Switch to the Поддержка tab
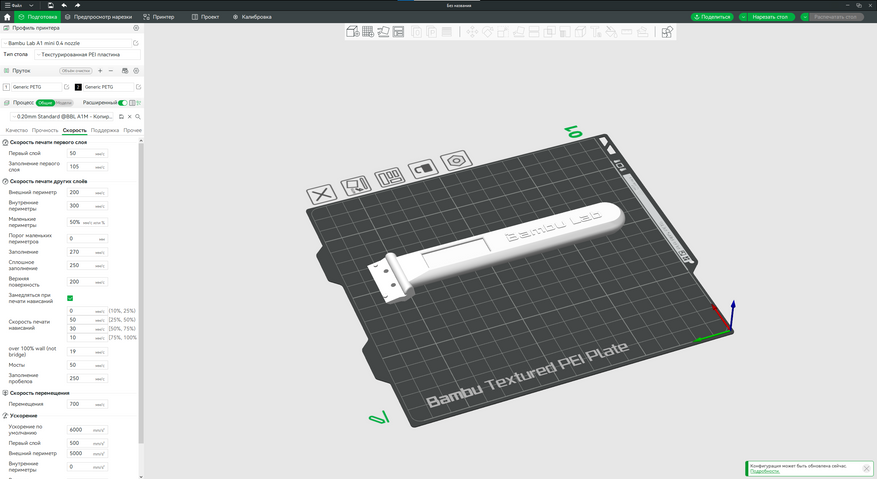This screenshot has width=877, height=479. (105, 130)
